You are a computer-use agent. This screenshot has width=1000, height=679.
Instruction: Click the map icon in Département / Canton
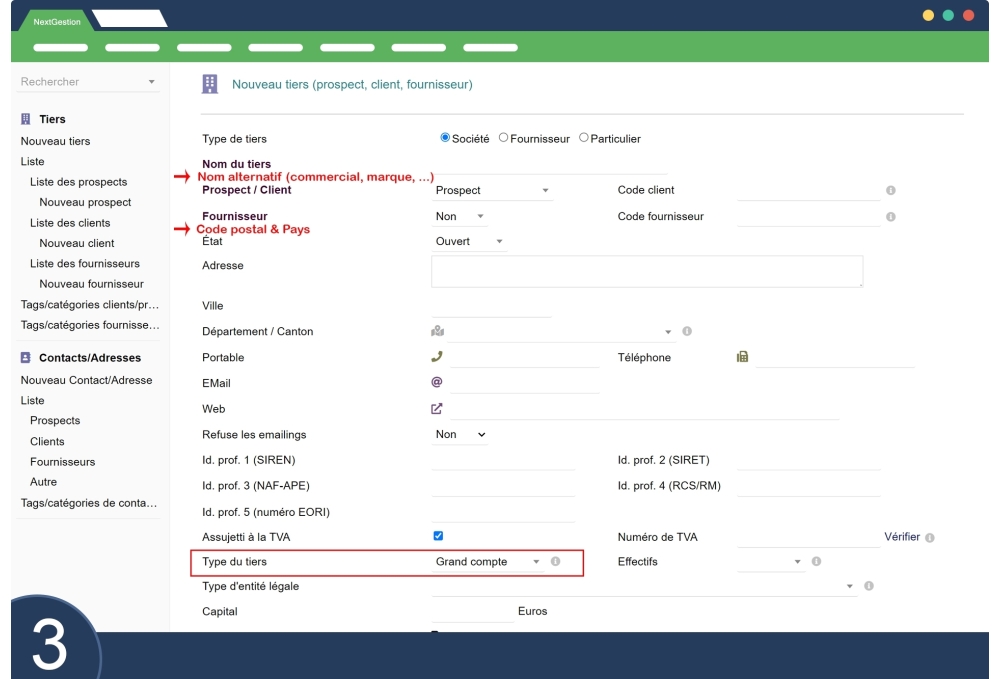coord(437,331)
